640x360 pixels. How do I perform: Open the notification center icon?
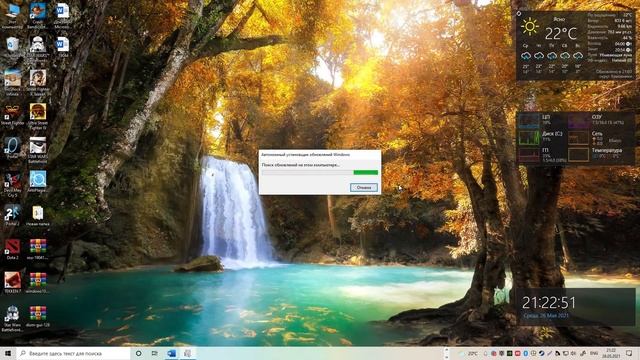pos(629,353)
